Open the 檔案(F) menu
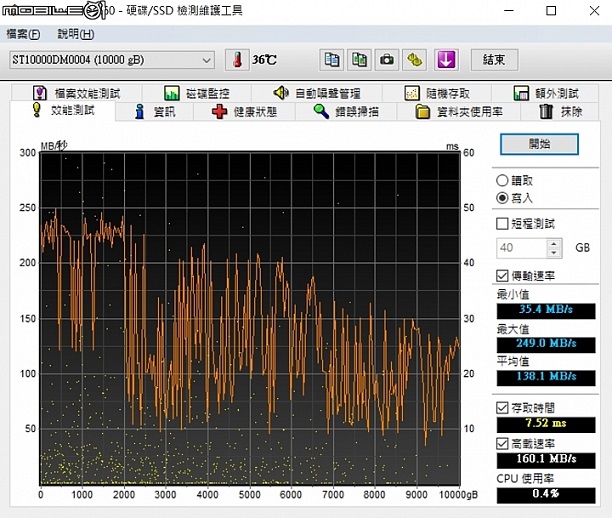 (x=23, y=34)
